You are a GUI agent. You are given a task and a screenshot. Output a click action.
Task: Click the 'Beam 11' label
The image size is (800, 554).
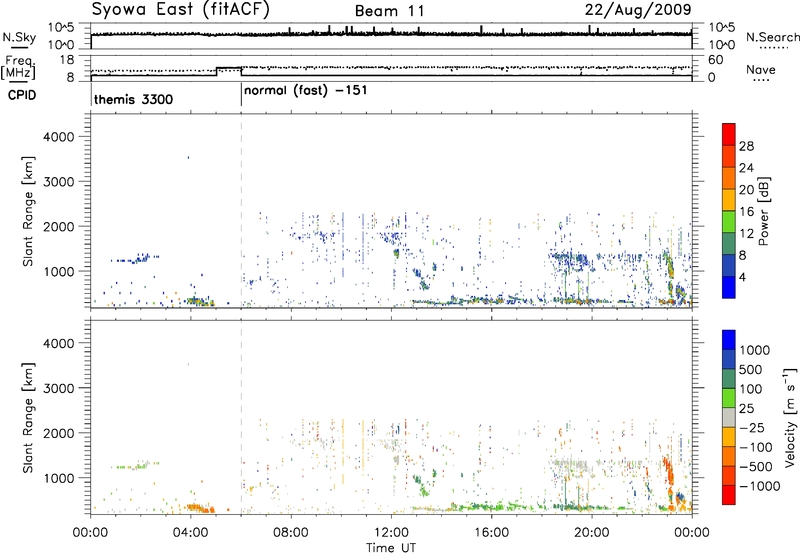[389, 11]
